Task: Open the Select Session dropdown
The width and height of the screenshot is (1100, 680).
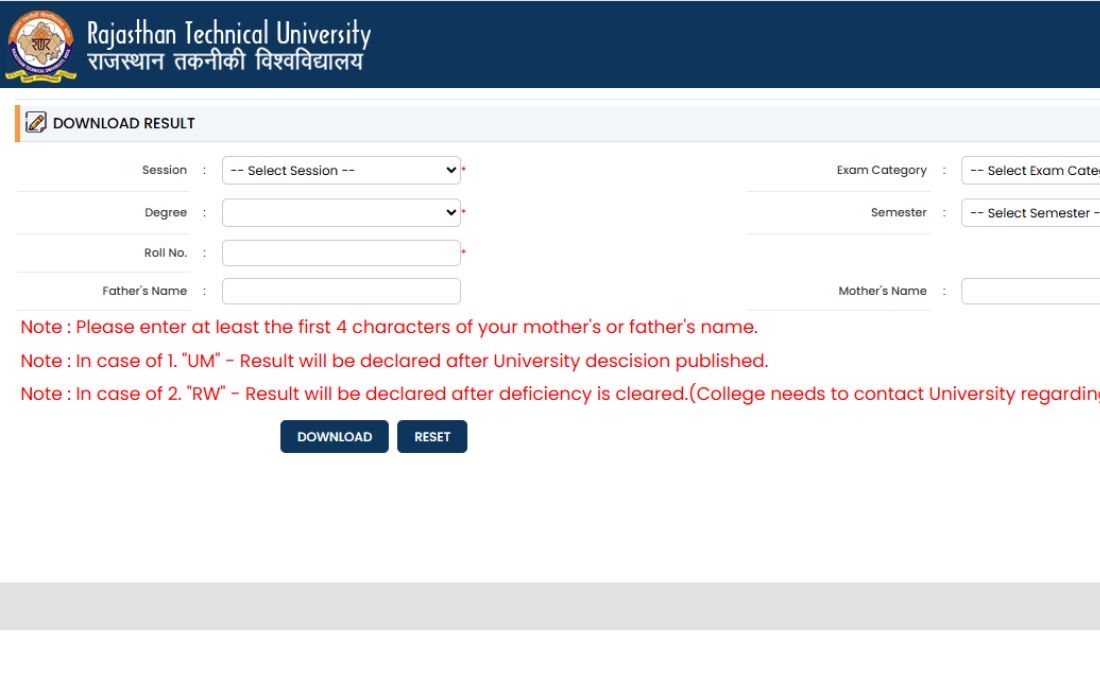Action: click(341, 171)
